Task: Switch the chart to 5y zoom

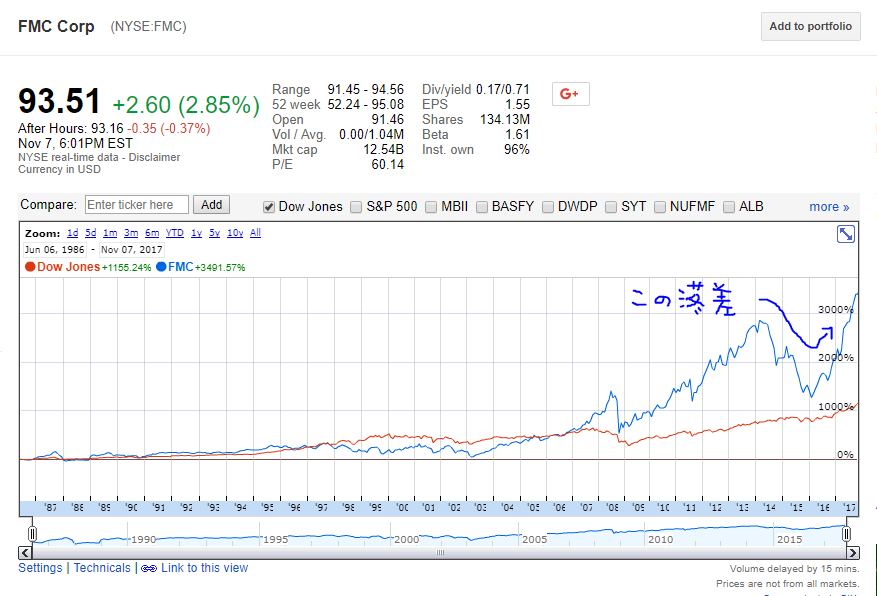Action: tap(215, 233)
